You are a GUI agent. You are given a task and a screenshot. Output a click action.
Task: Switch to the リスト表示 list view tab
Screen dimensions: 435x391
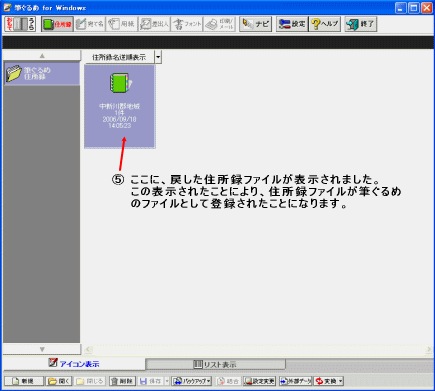pos(215,364)
